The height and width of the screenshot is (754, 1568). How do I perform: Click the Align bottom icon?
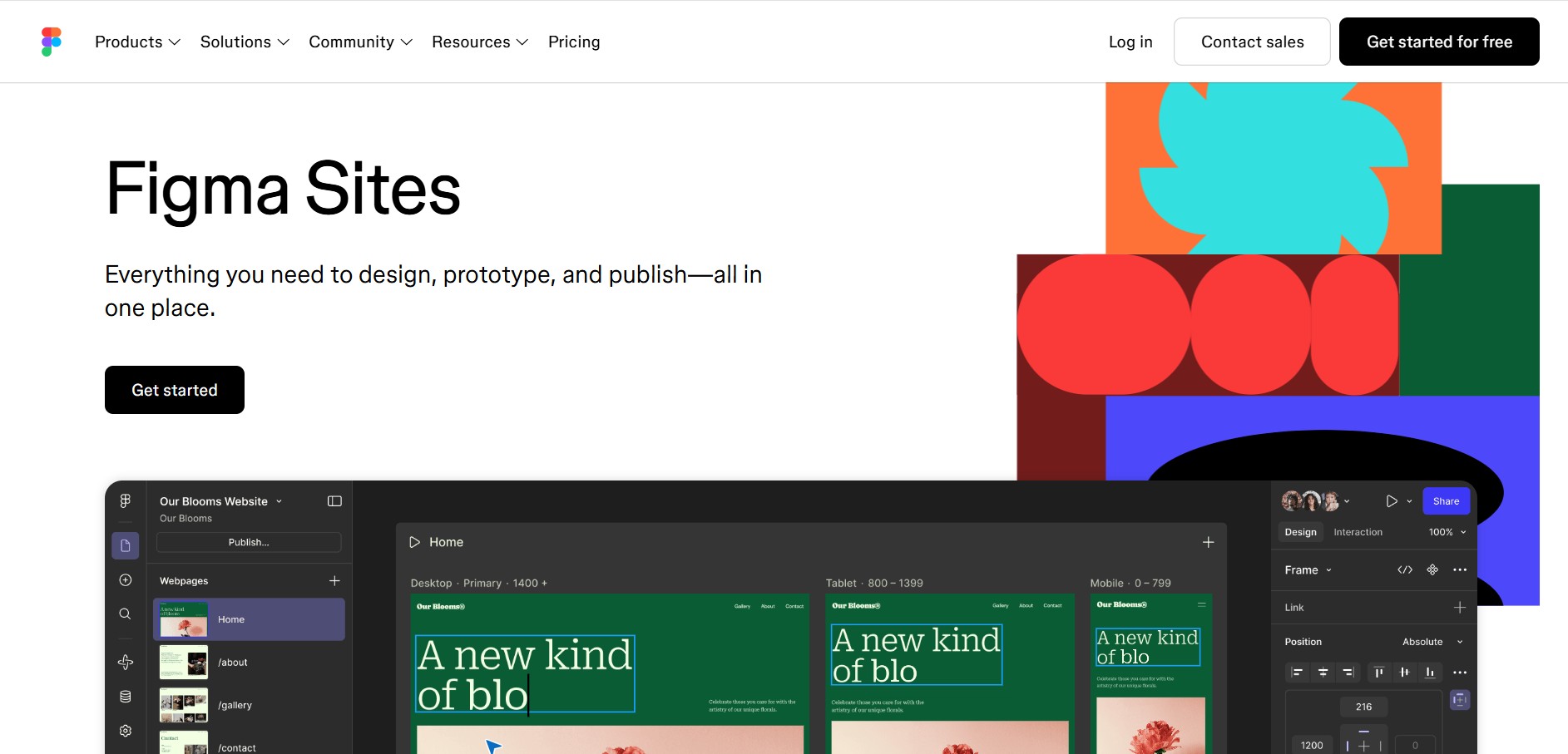click(x=1430, y=673)
